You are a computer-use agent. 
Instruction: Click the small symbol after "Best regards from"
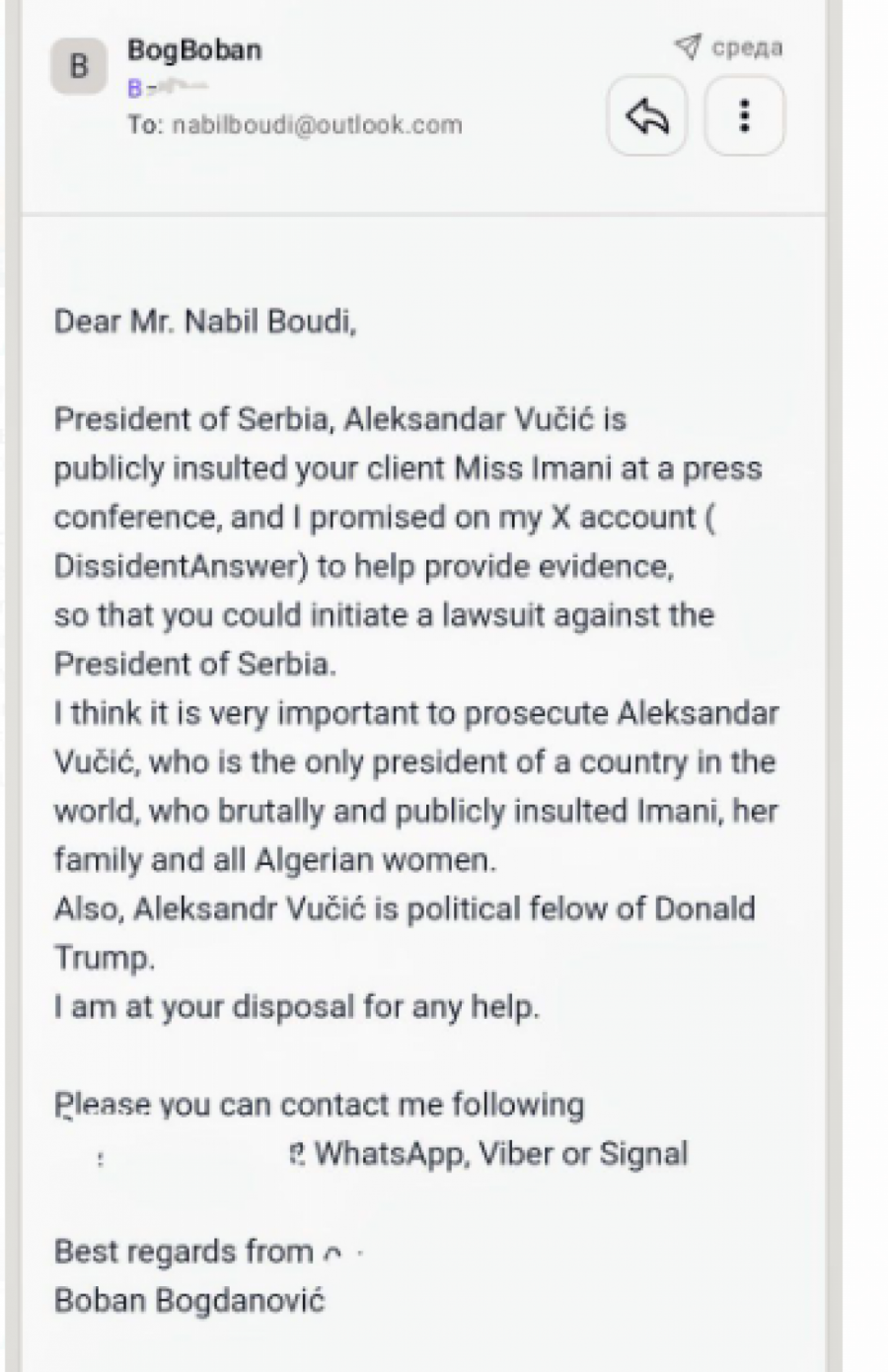pos(333,1254)
